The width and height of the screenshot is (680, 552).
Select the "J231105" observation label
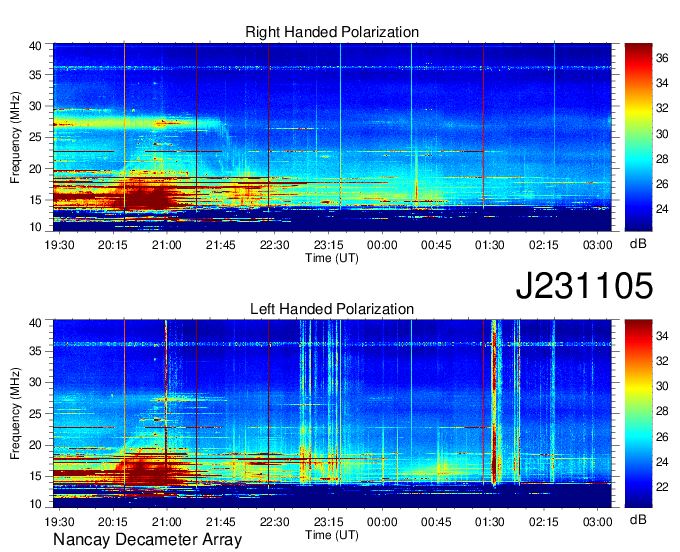coord(584,286)
